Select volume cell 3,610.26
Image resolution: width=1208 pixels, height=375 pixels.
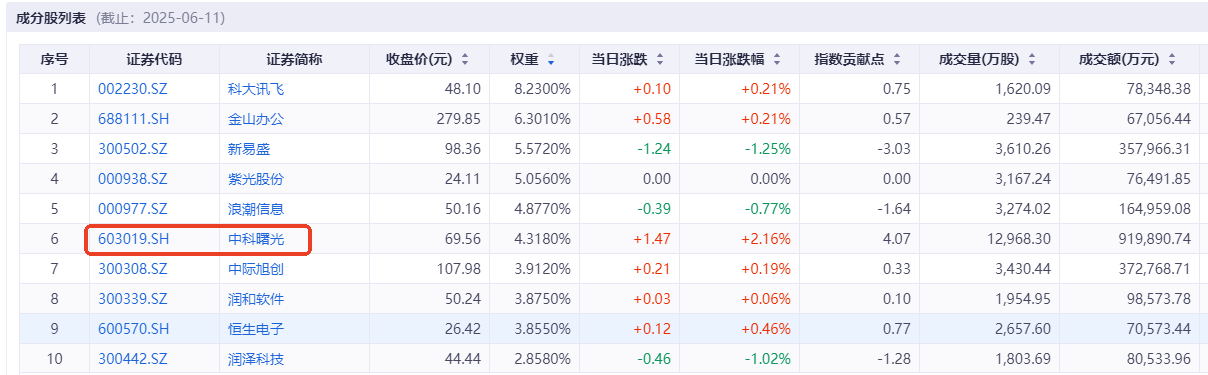coord(1024,149)
